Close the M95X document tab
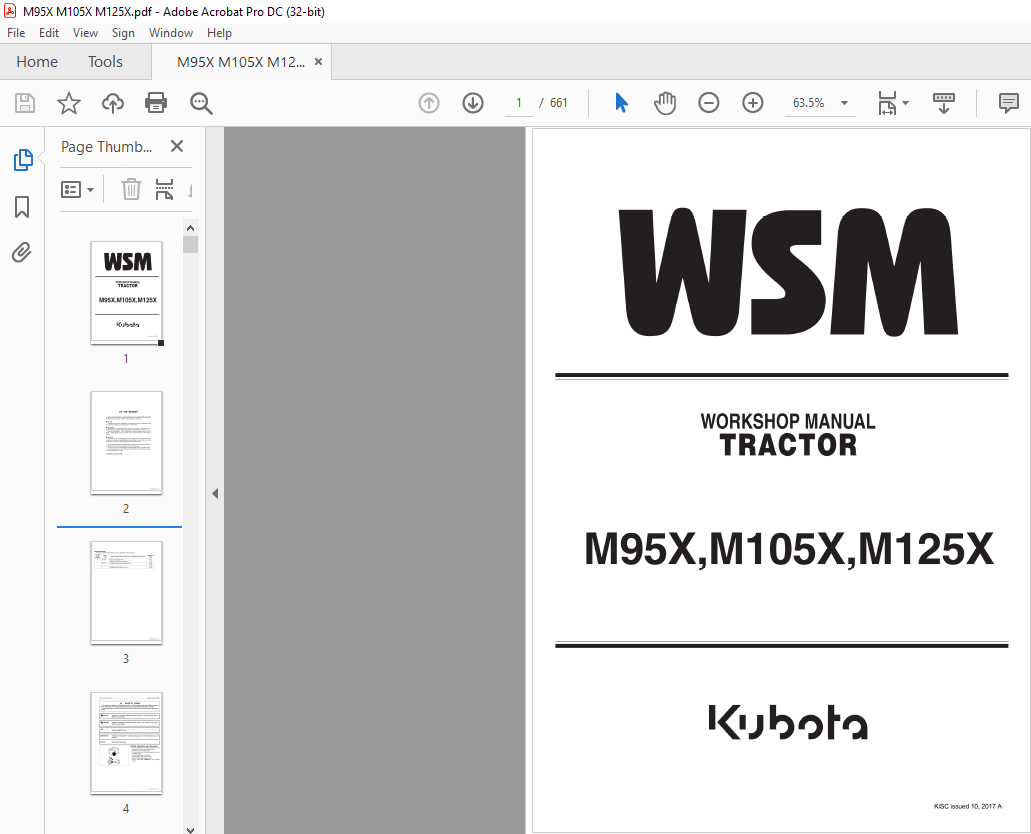 click(318, 61)
